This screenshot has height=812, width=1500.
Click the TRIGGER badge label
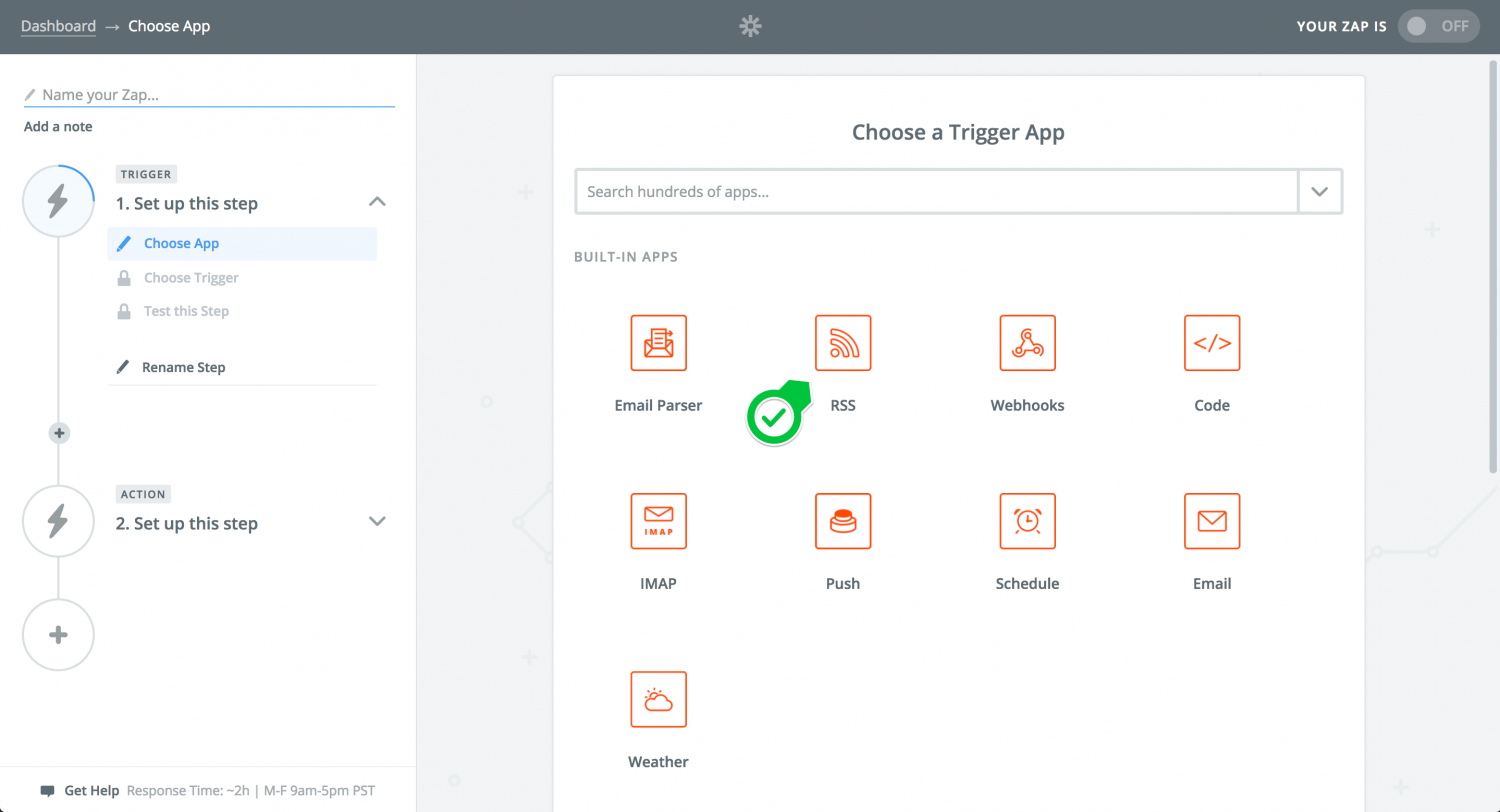click(x=146, y=174)
